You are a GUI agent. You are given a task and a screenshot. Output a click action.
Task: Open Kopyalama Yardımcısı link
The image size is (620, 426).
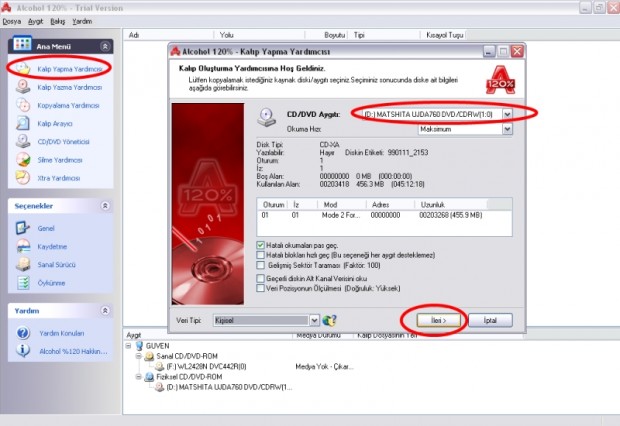68,105
